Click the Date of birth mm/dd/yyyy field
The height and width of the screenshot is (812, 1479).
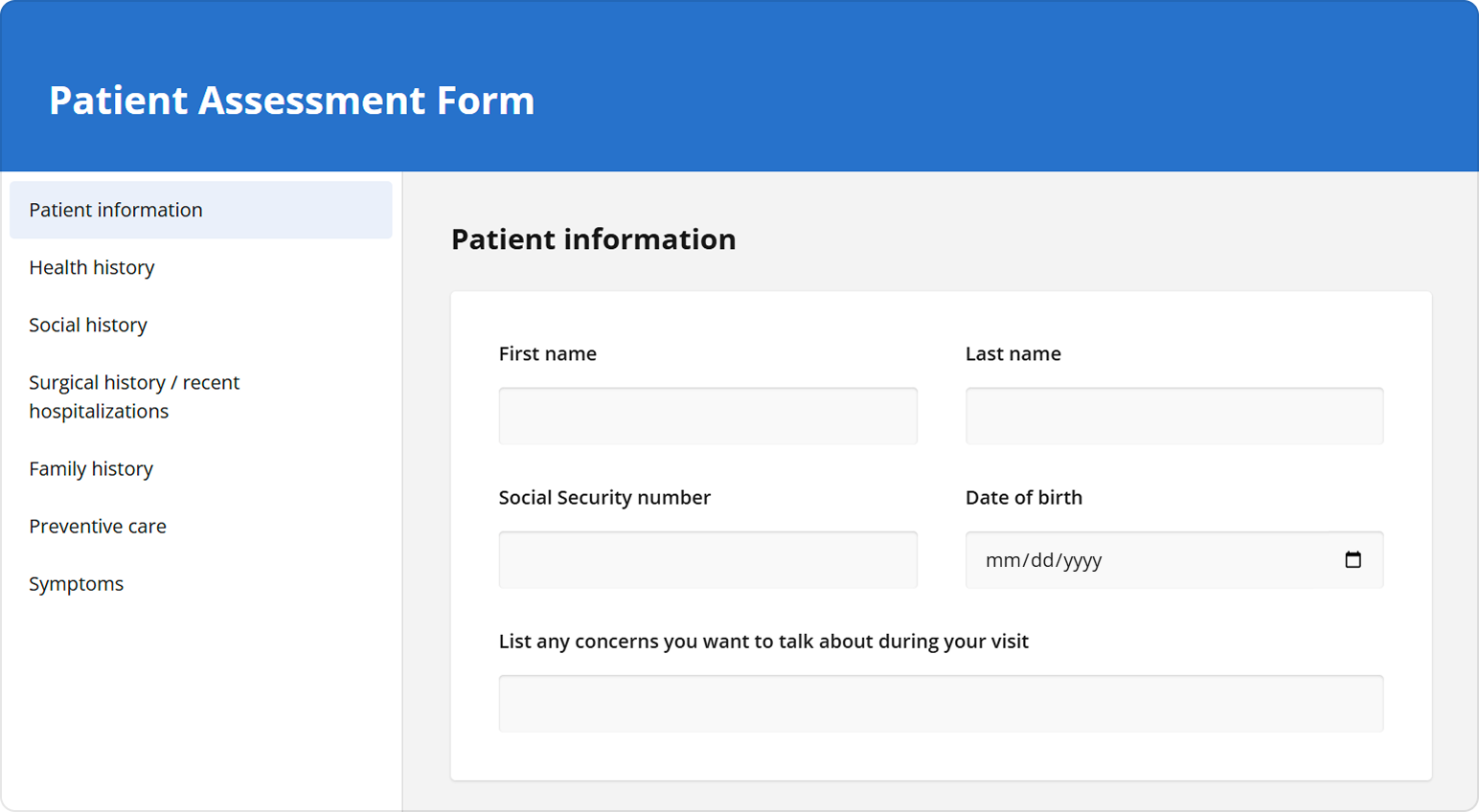pyautogui.click(x=1102, y=559)
